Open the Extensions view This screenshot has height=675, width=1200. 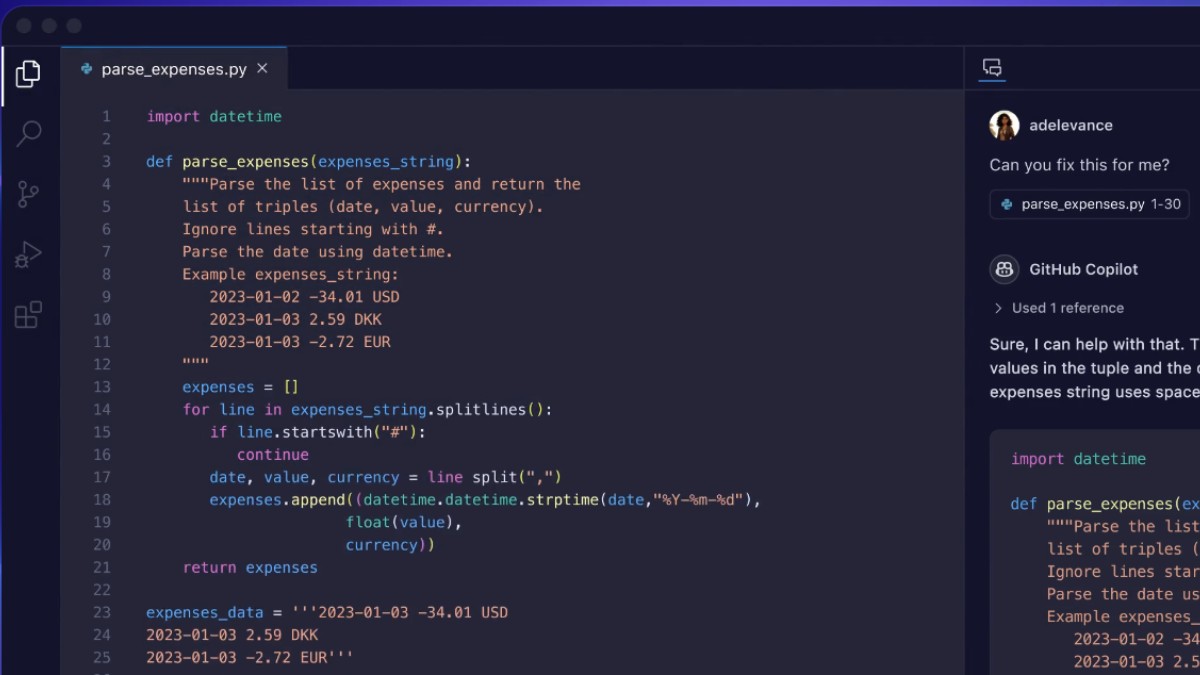28,312
